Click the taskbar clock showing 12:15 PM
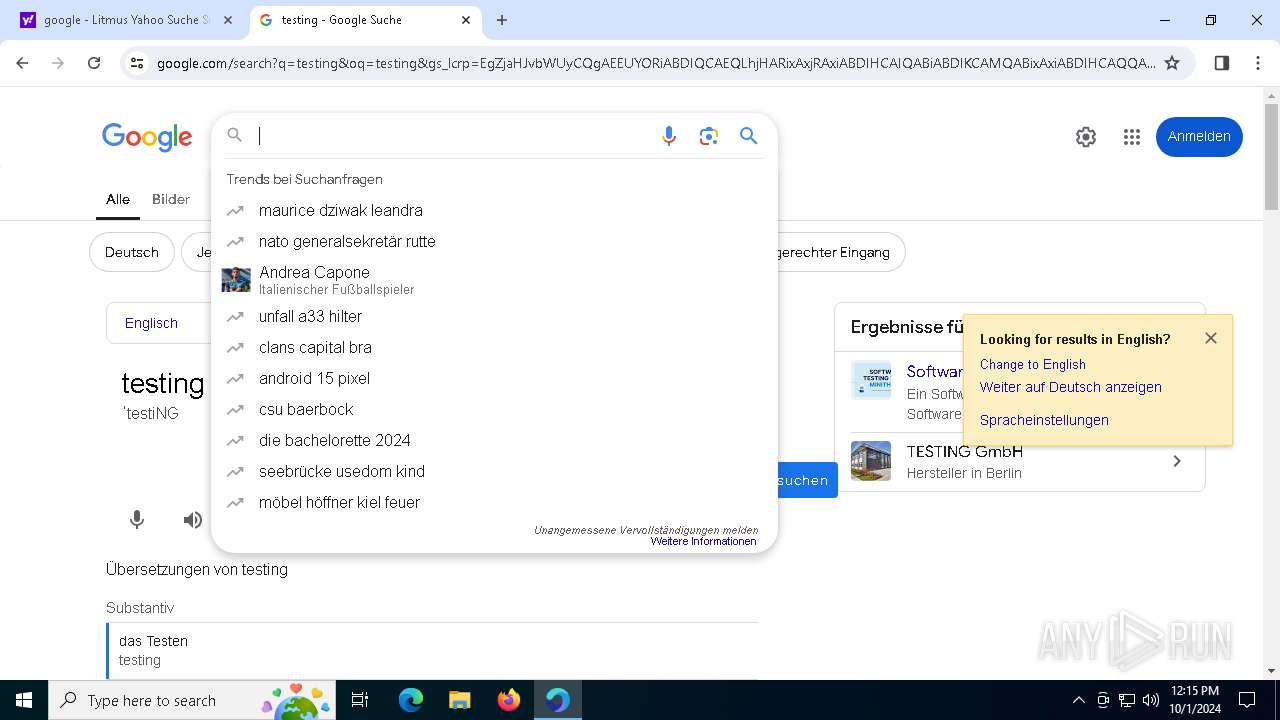1280x720 pixels. point(1194,700)
